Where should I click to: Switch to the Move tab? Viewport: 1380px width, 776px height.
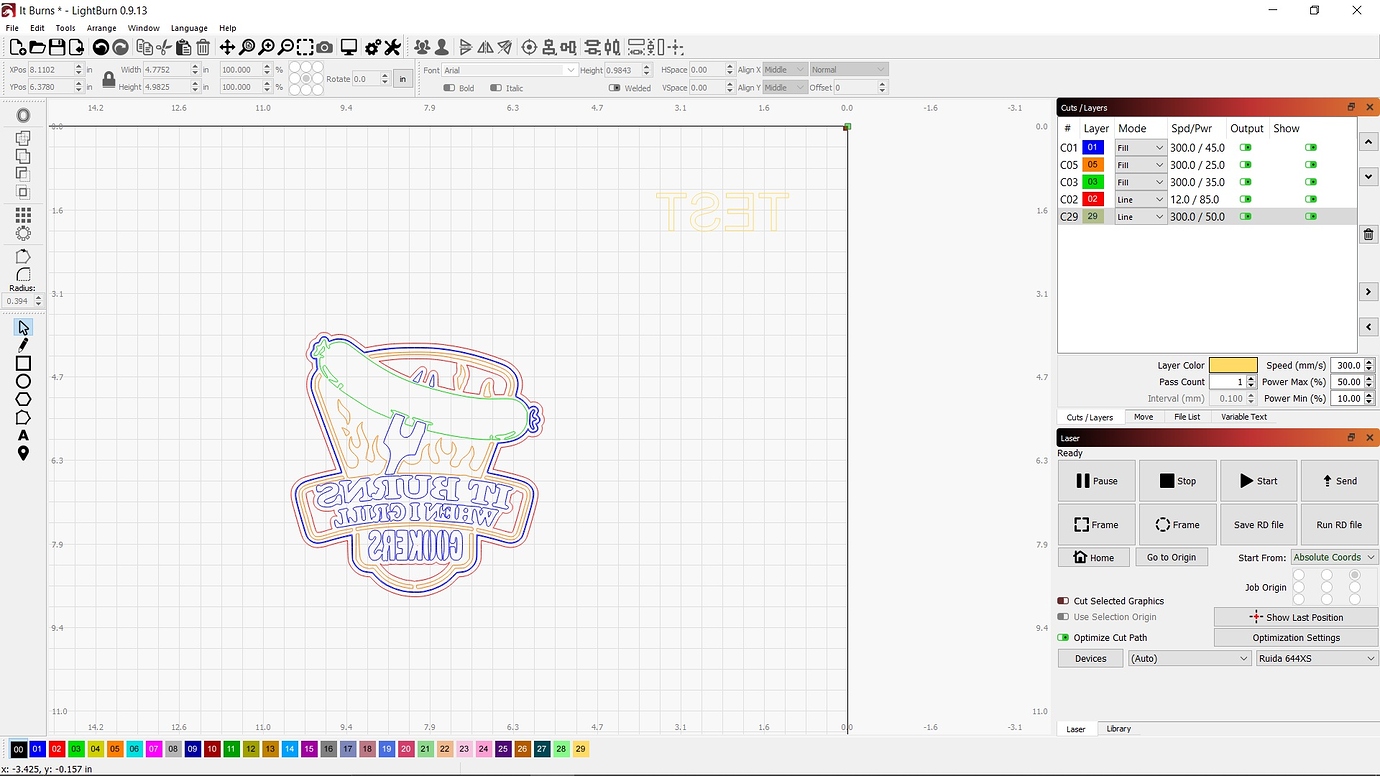1143,417
